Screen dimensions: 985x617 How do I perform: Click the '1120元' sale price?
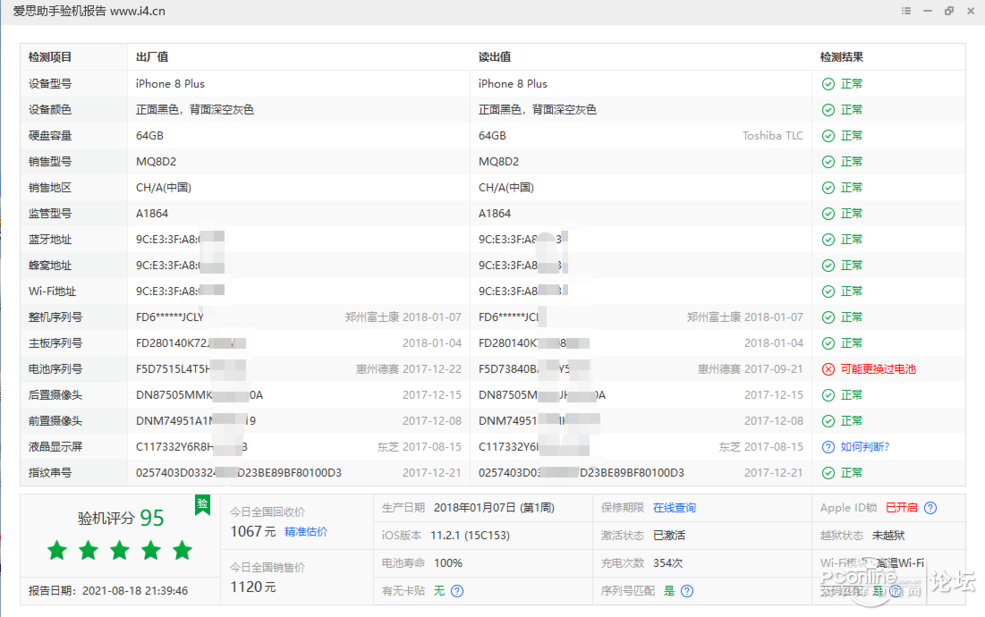pos(253,587)
